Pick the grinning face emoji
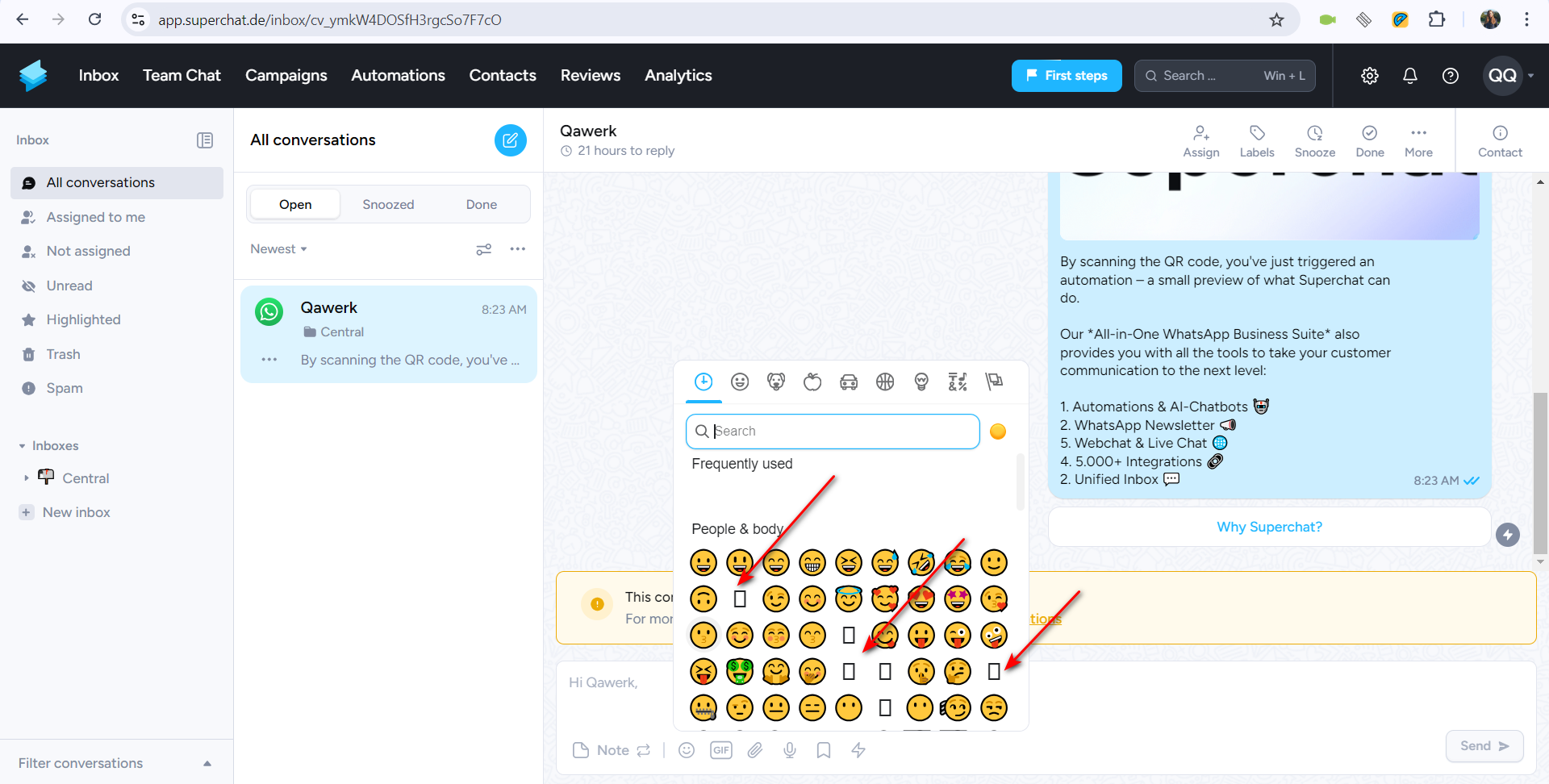 [704, 562]
